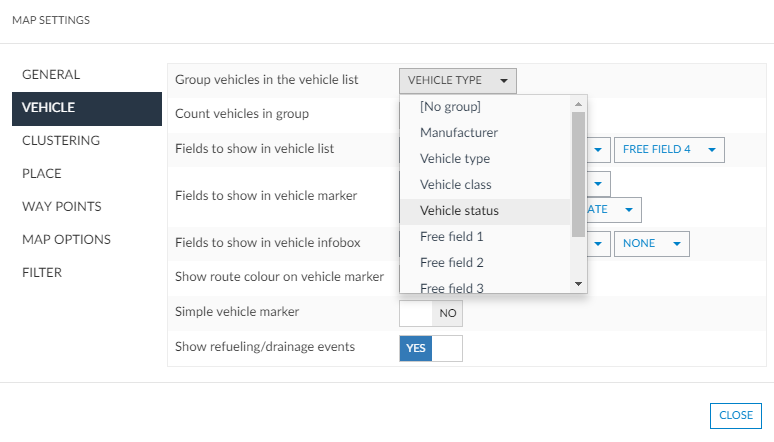Switch to the Clustering tab
774x442 pixels.
pyautogui.click(x=61, y=141)
